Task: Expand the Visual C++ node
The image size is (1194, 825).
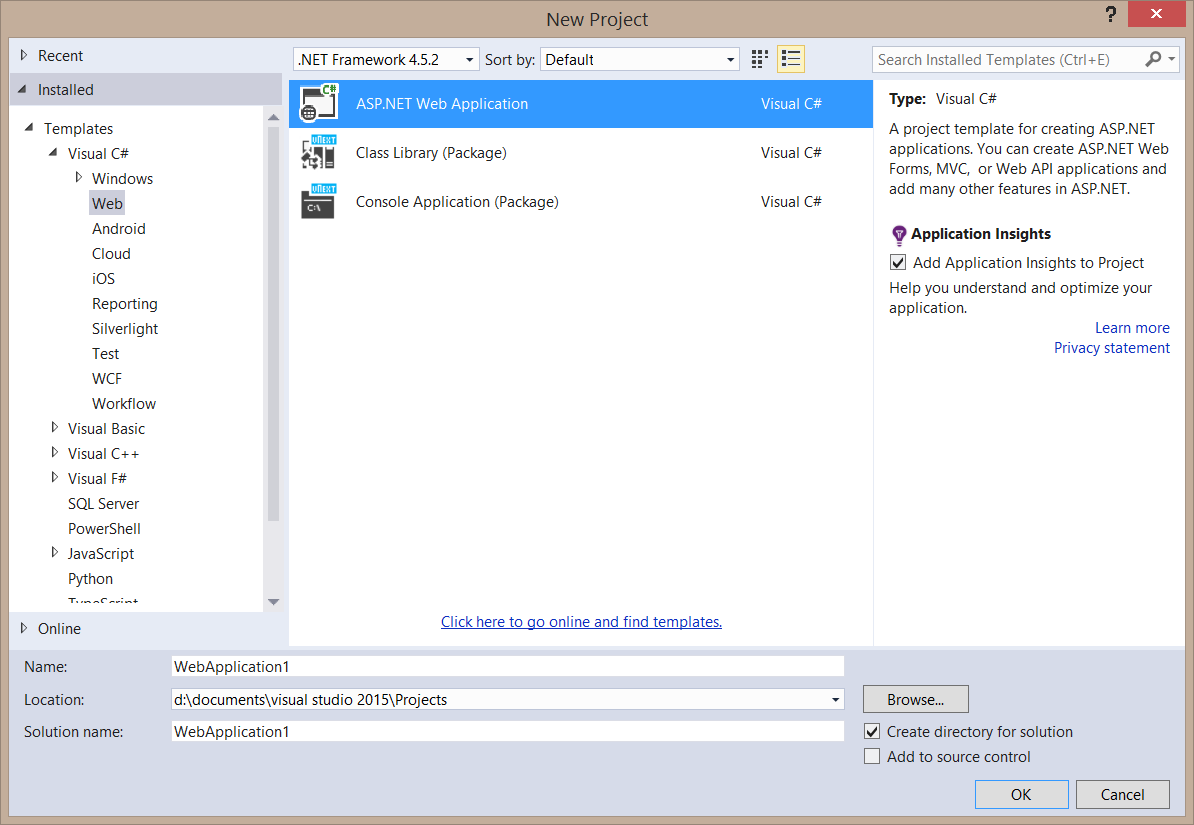Action: click(54, 452)
